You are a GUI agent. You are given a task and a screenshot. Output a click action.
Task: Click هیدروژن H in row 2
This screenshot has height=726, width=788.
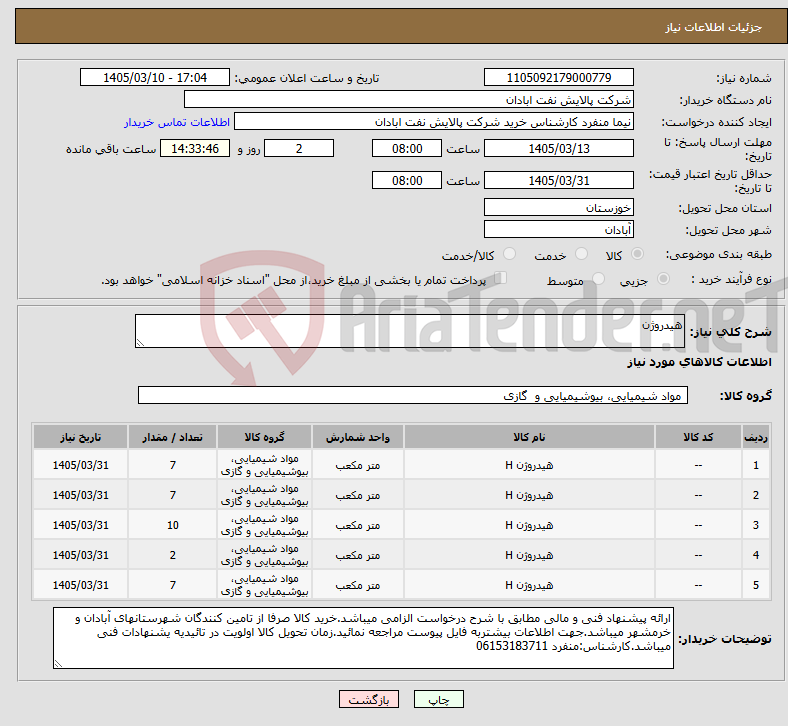tap(529, 495)
